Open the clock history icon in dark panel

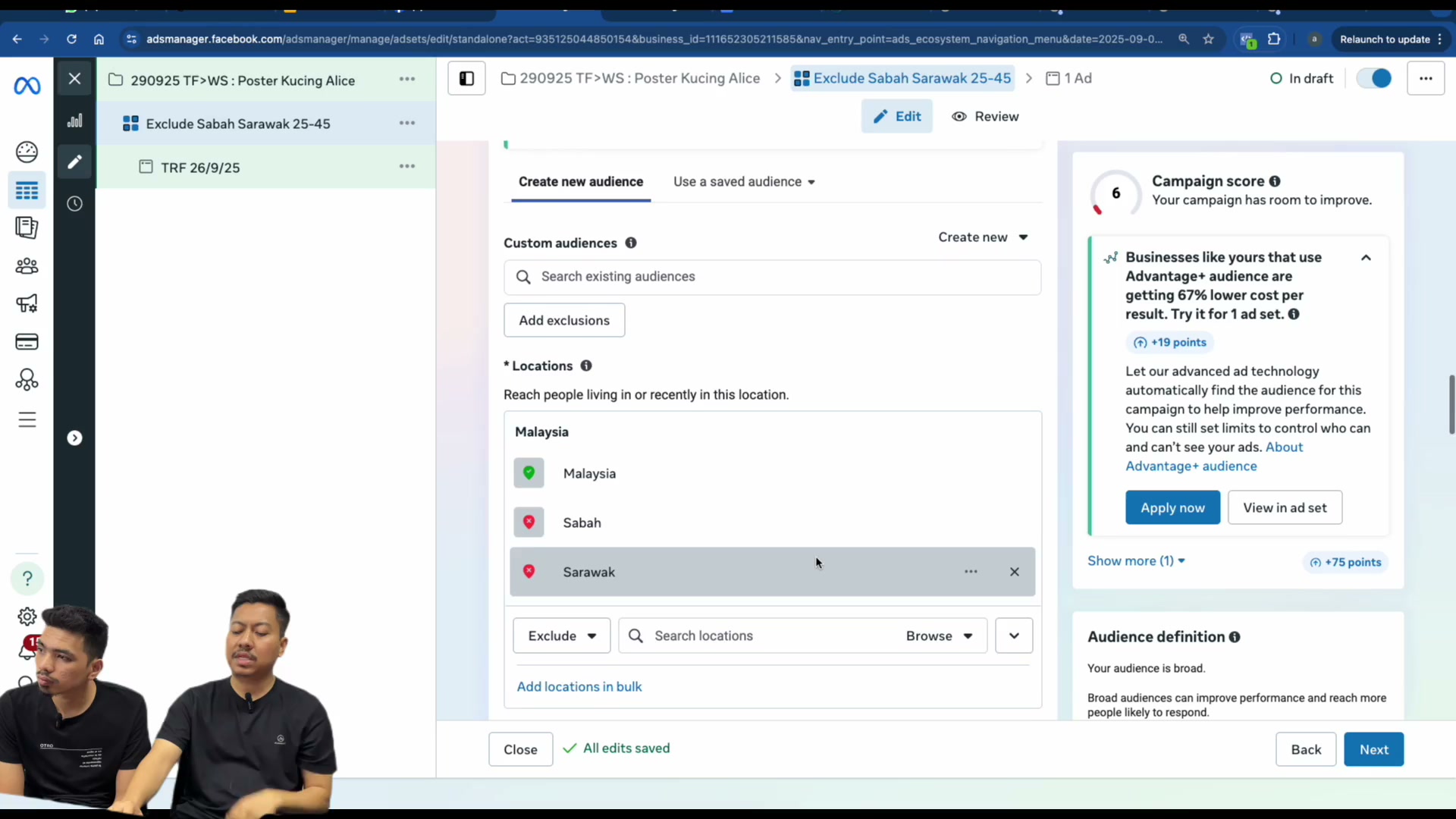point(74,203)
